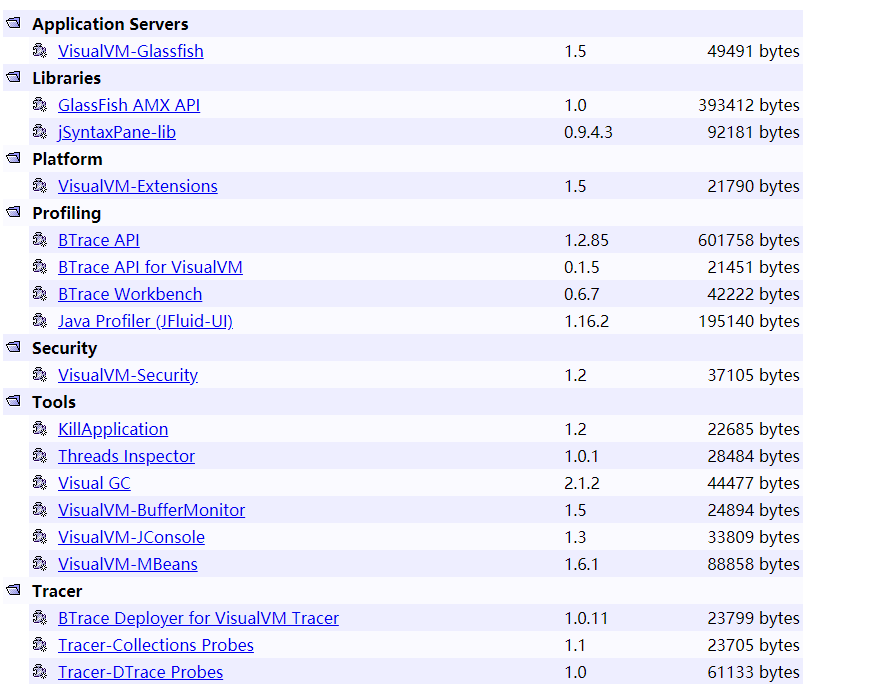Open the Tracer-Collections Probes link
Viewport: 891px width, 684px height.
click(156, 645)
